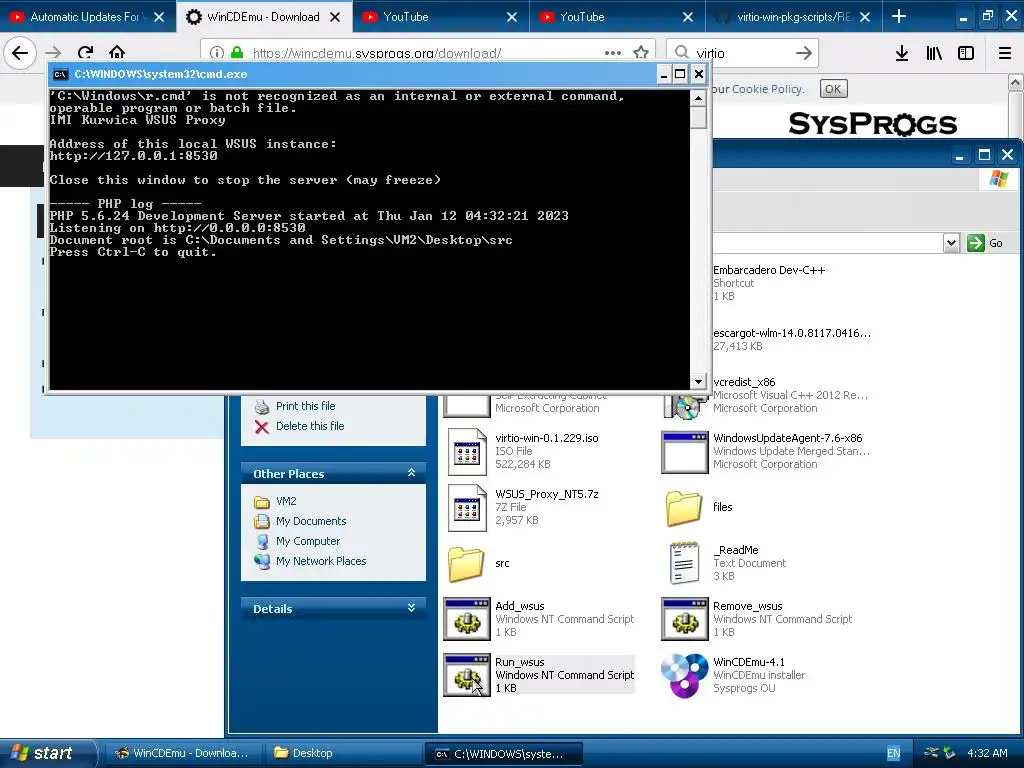Open My Network Places link

[x=321, y=561]
